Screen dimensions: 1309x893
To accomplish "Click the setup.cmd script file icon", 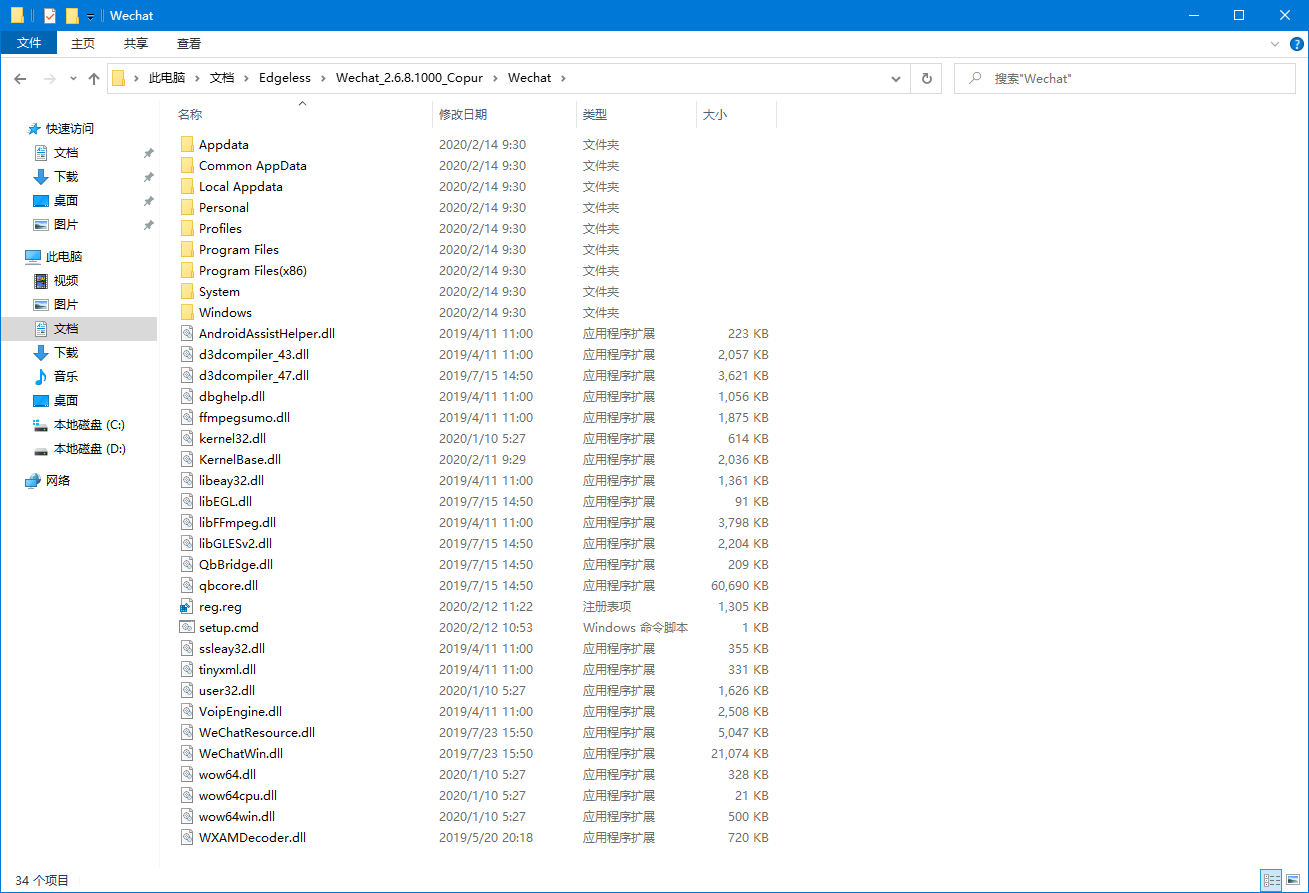I will [x=187, y=628].
